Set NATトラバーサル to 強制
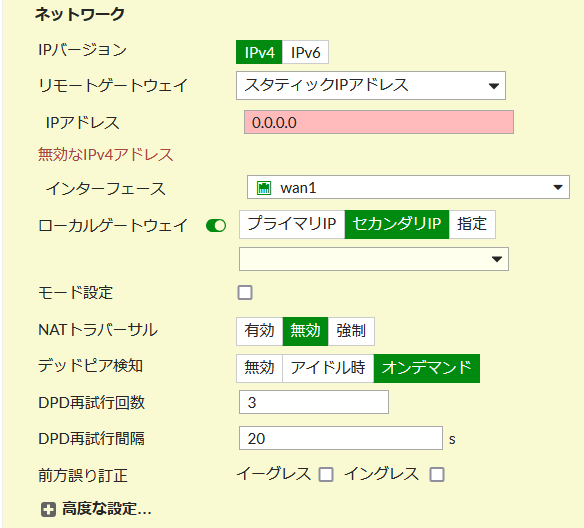This screenshot has width=584, height=528. click(x=351, y=331)
